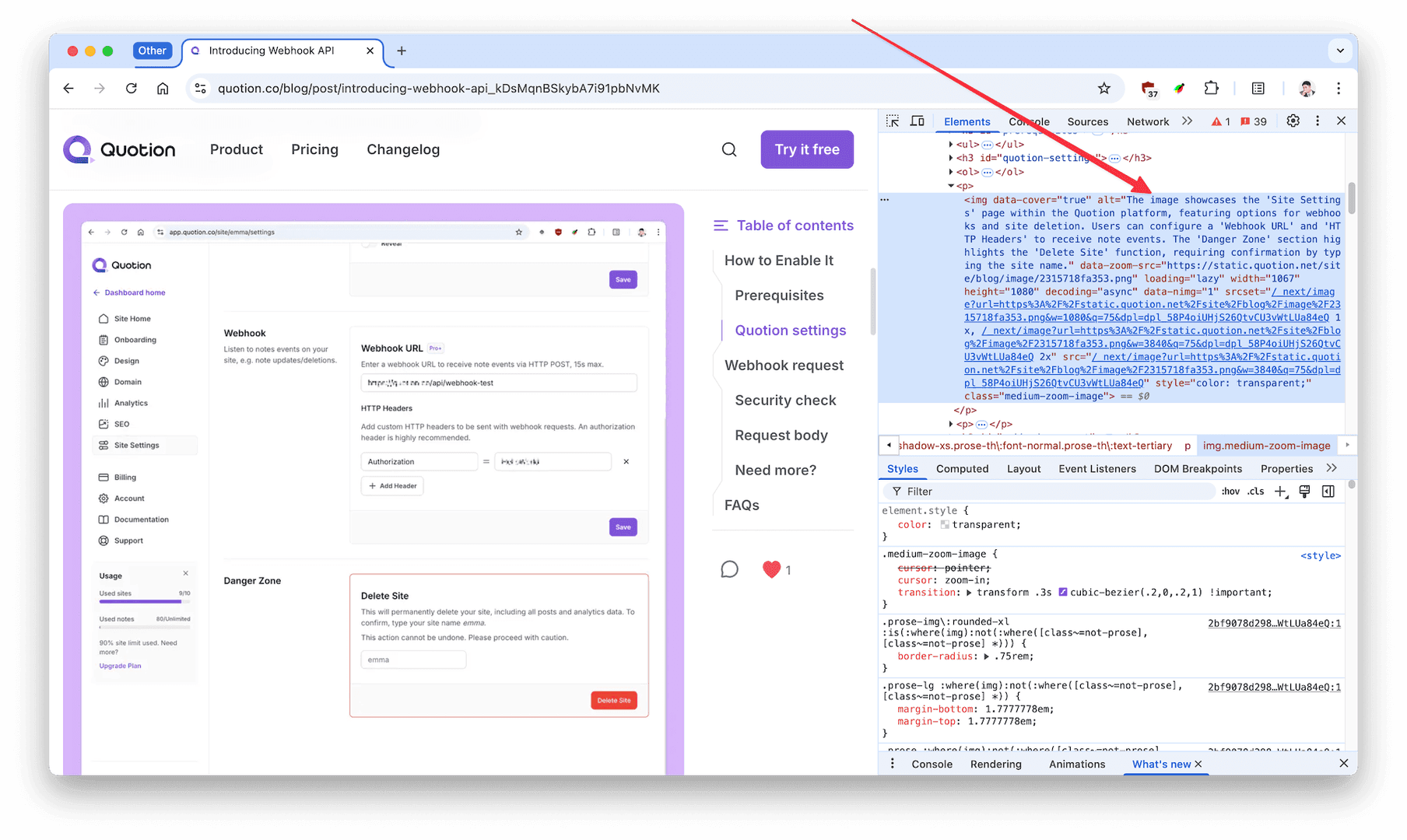Click the comment bubble icon

point(729,570)
